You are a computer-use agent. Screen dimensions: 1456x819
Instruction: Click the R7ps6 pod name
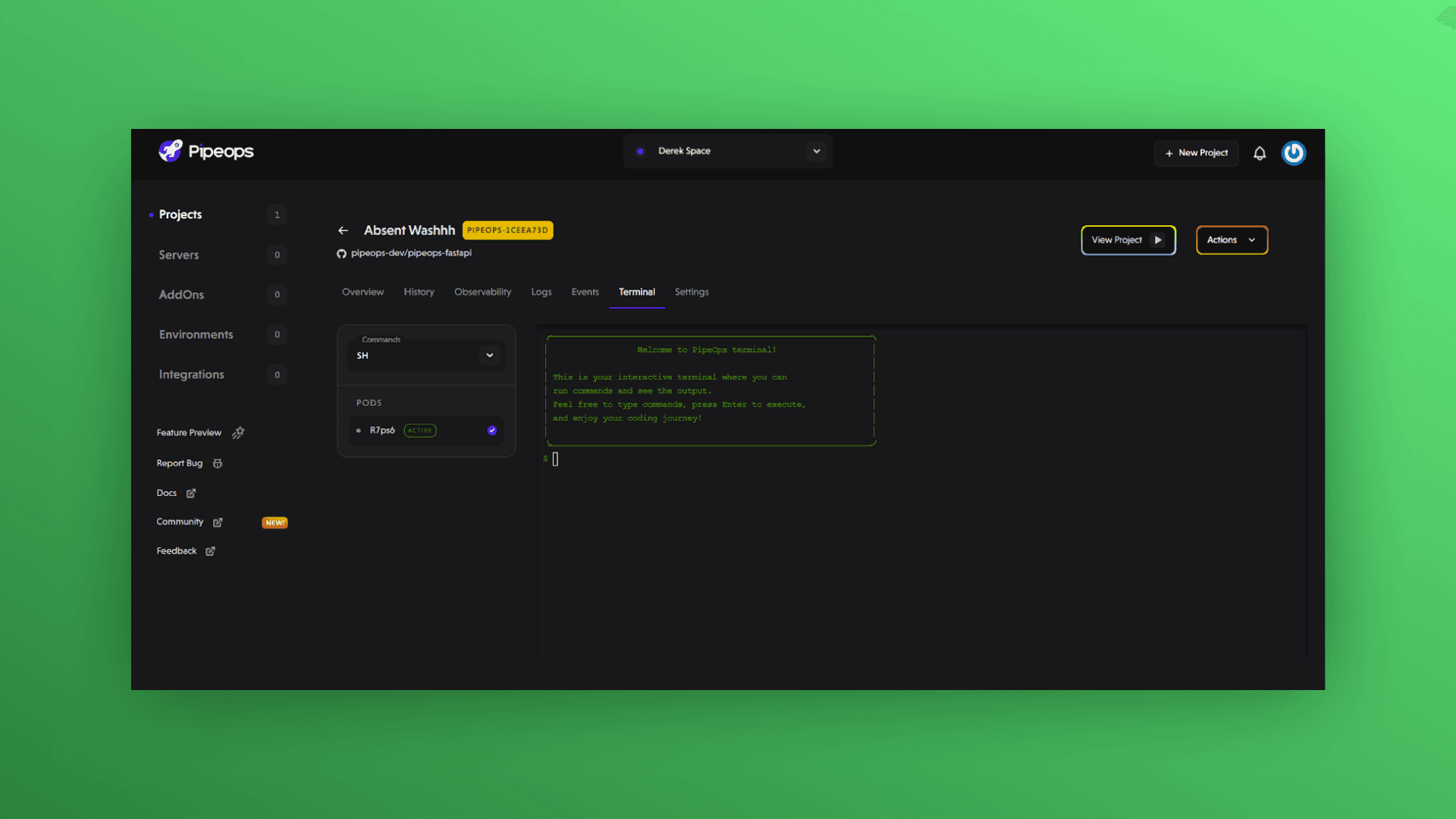pos(382,431)
